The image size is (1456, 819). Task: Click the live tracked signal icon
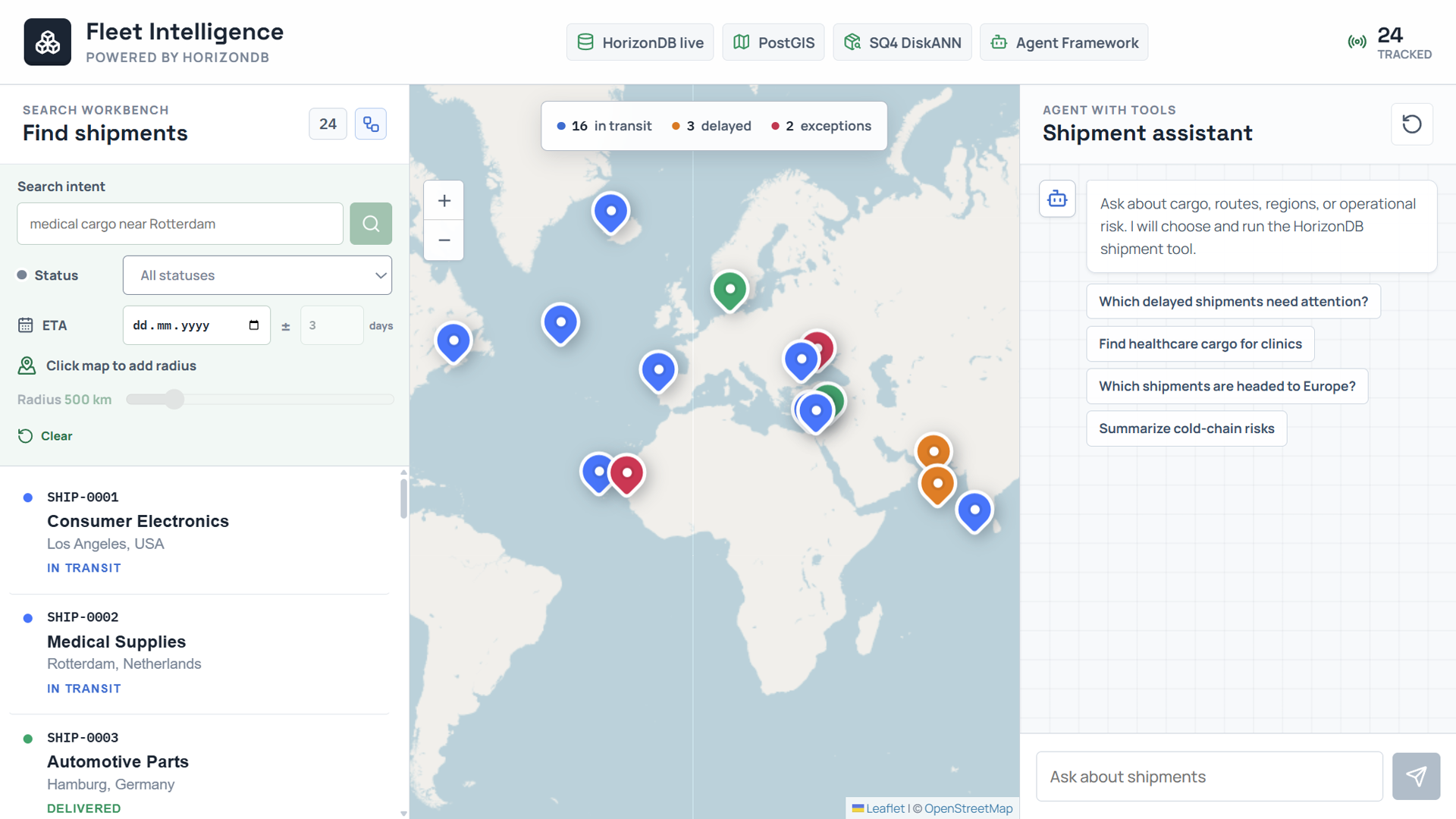point(1357,42)
